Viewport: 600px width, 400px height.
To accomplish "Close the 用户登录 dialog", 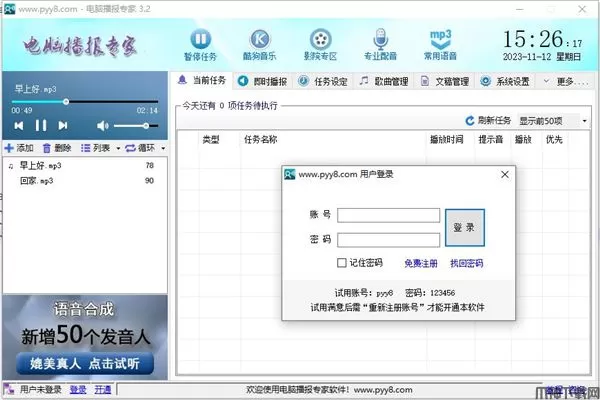I will [x=505, y=175].
